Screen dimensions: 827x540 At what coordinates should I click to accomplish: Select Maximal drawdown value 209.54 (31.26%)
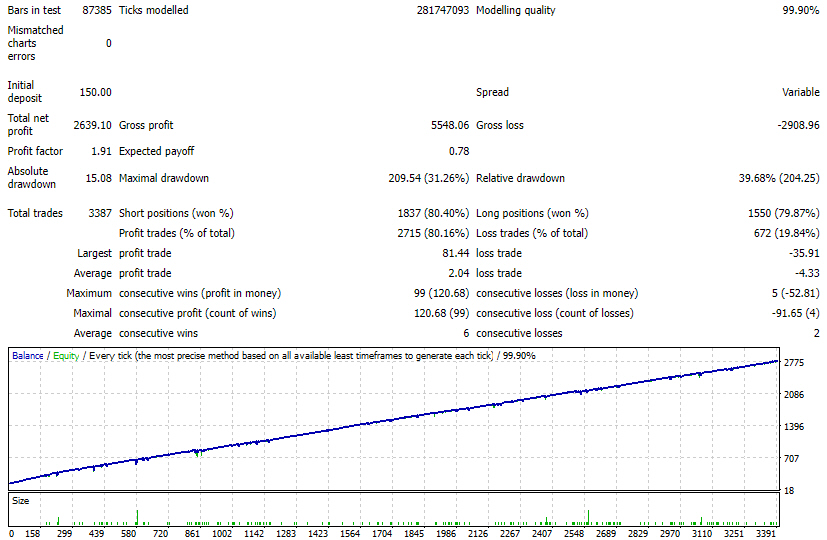point(429,178)
